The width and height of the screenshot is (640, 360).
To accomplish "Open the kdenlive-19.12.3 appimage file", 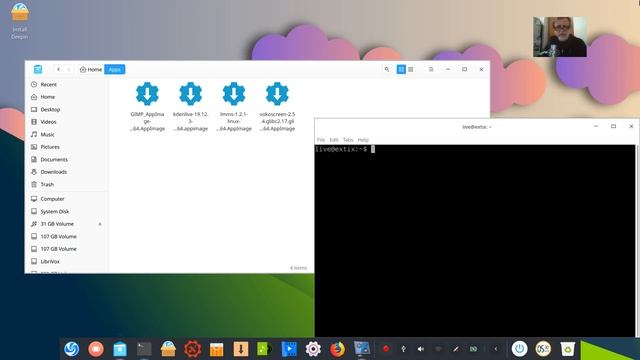I will point(191,106).
